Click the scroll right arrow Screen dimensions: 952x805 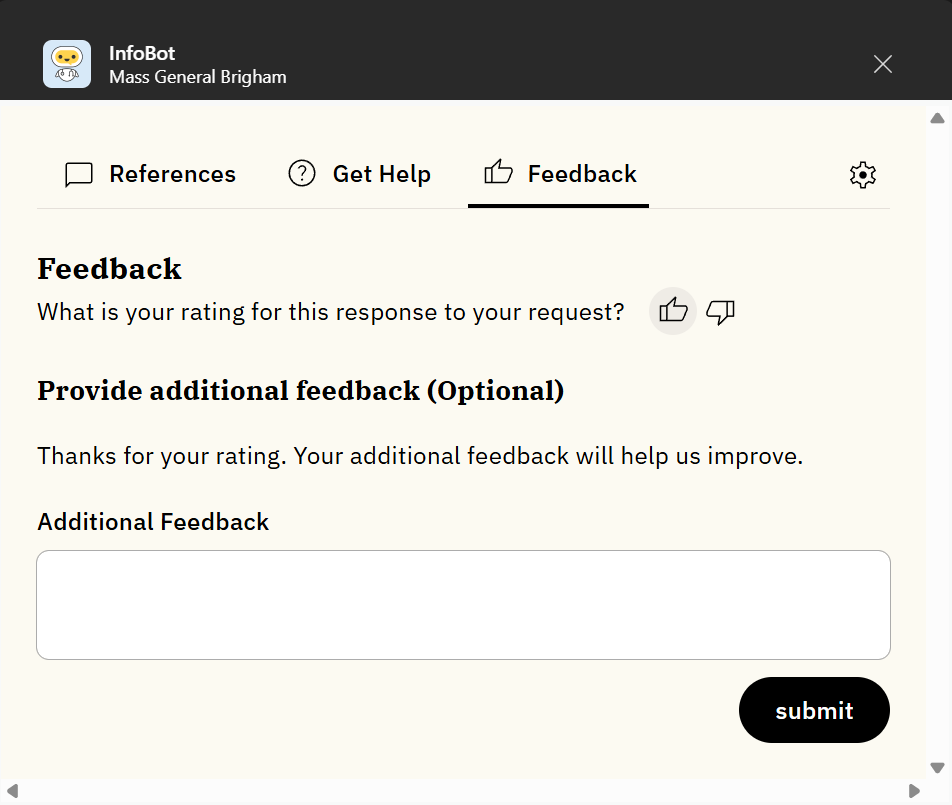point(913,791)
